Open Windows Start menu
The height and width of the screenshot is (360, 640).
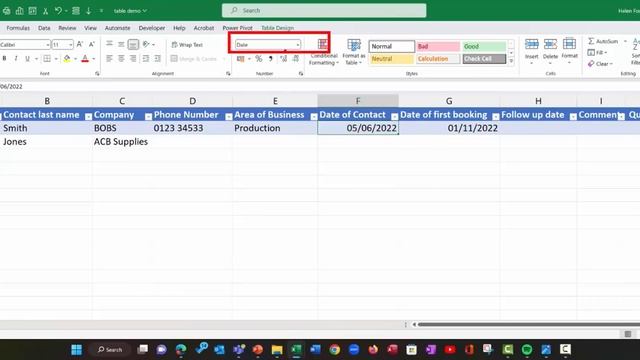click(76, 350)
